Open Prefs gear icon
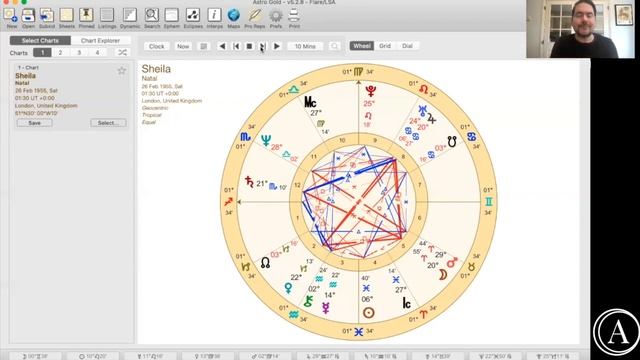The image size is (640, 360). pyautogui.click(x=276, y=16)
